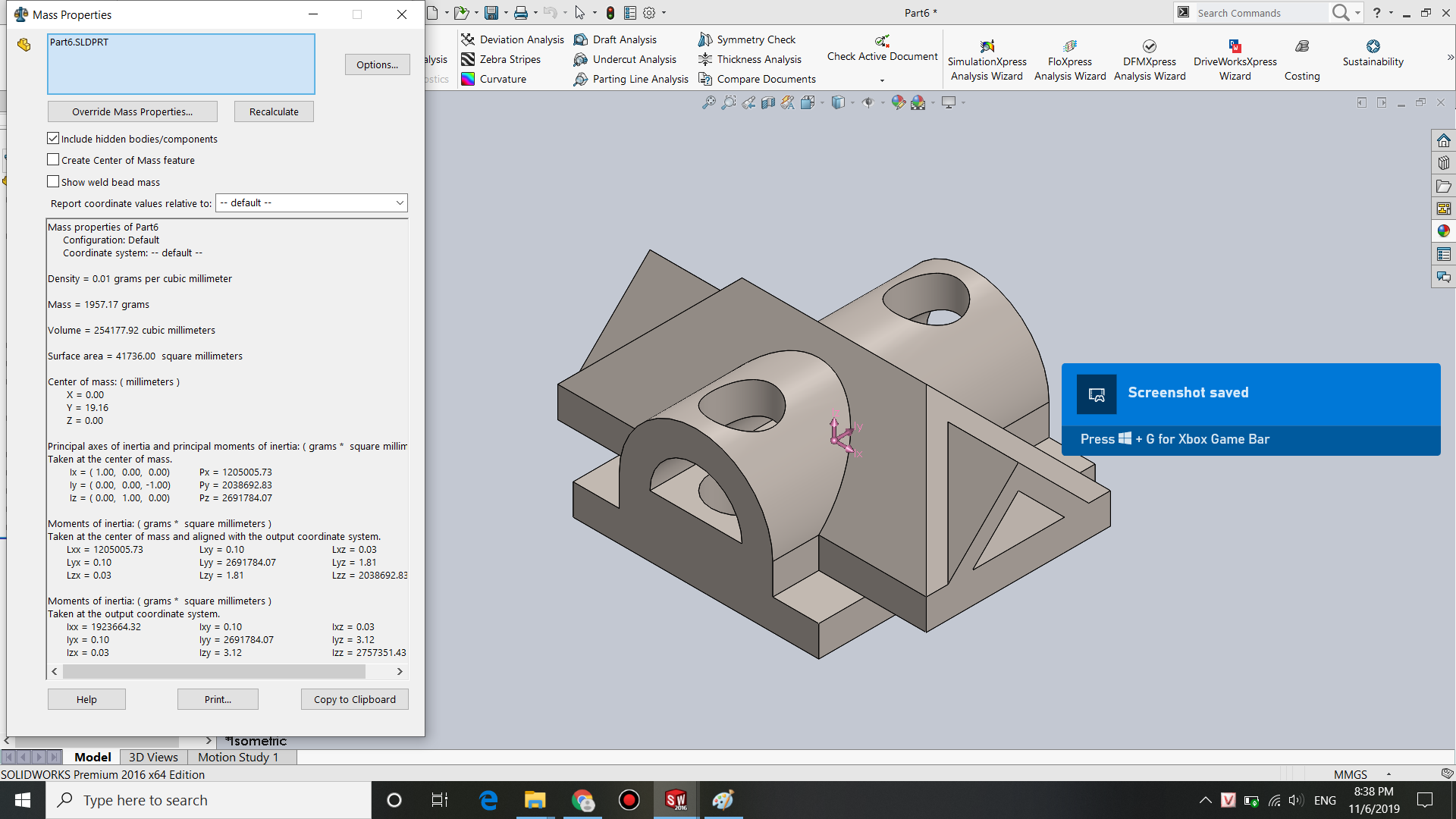Open File Explorer from the taskbar

[535, 800]
